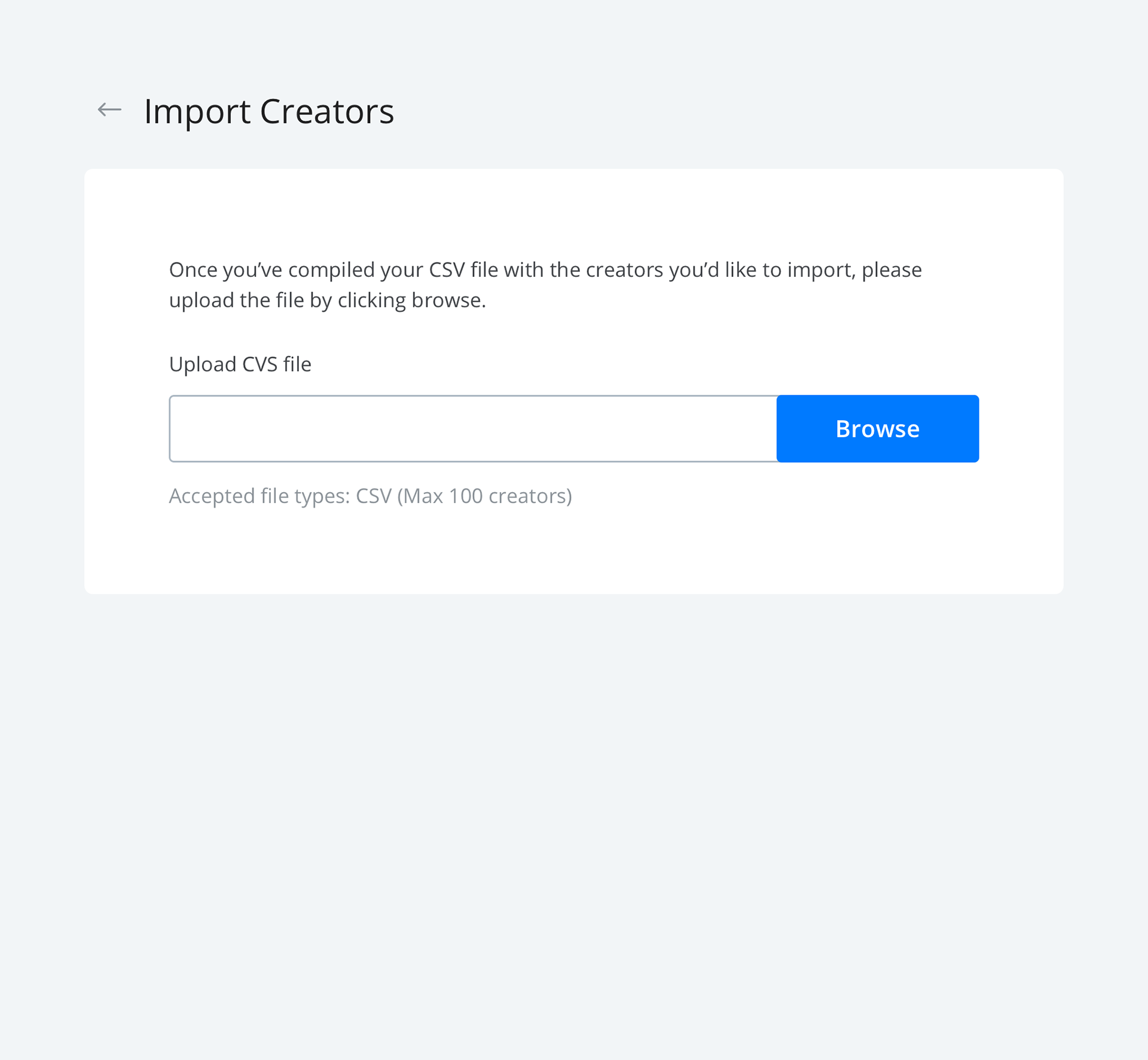Return to previous page with the arrow beside Import Creators
The image size is (1148, 1060).
109,110
